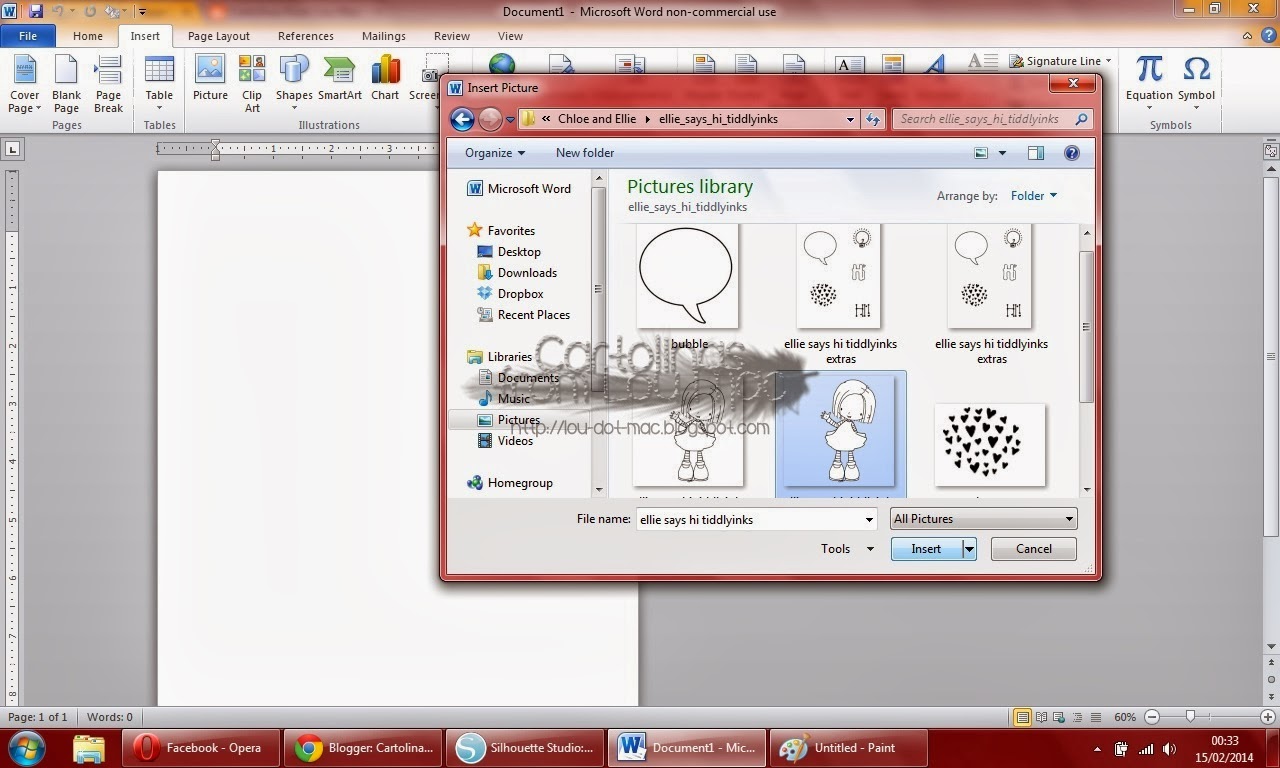1280x768 pixels.
Task: Click the Page Break icon
Action: (x=108, y=84)
